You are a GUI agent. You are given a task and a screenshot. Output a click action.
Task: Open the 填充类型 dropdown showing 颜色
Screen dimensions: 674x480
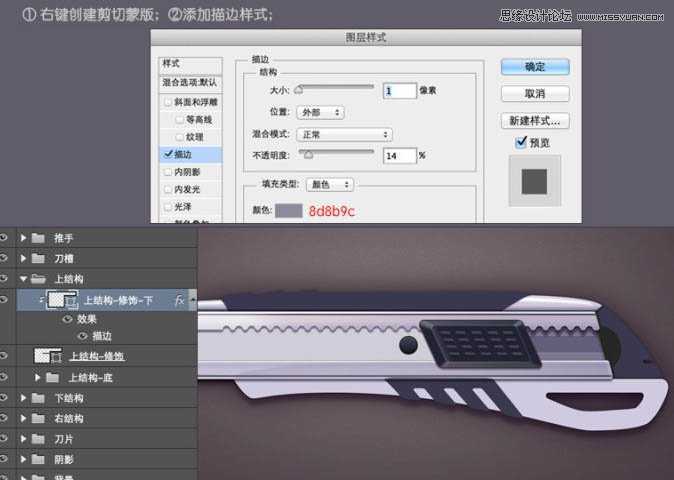(330, 185)
